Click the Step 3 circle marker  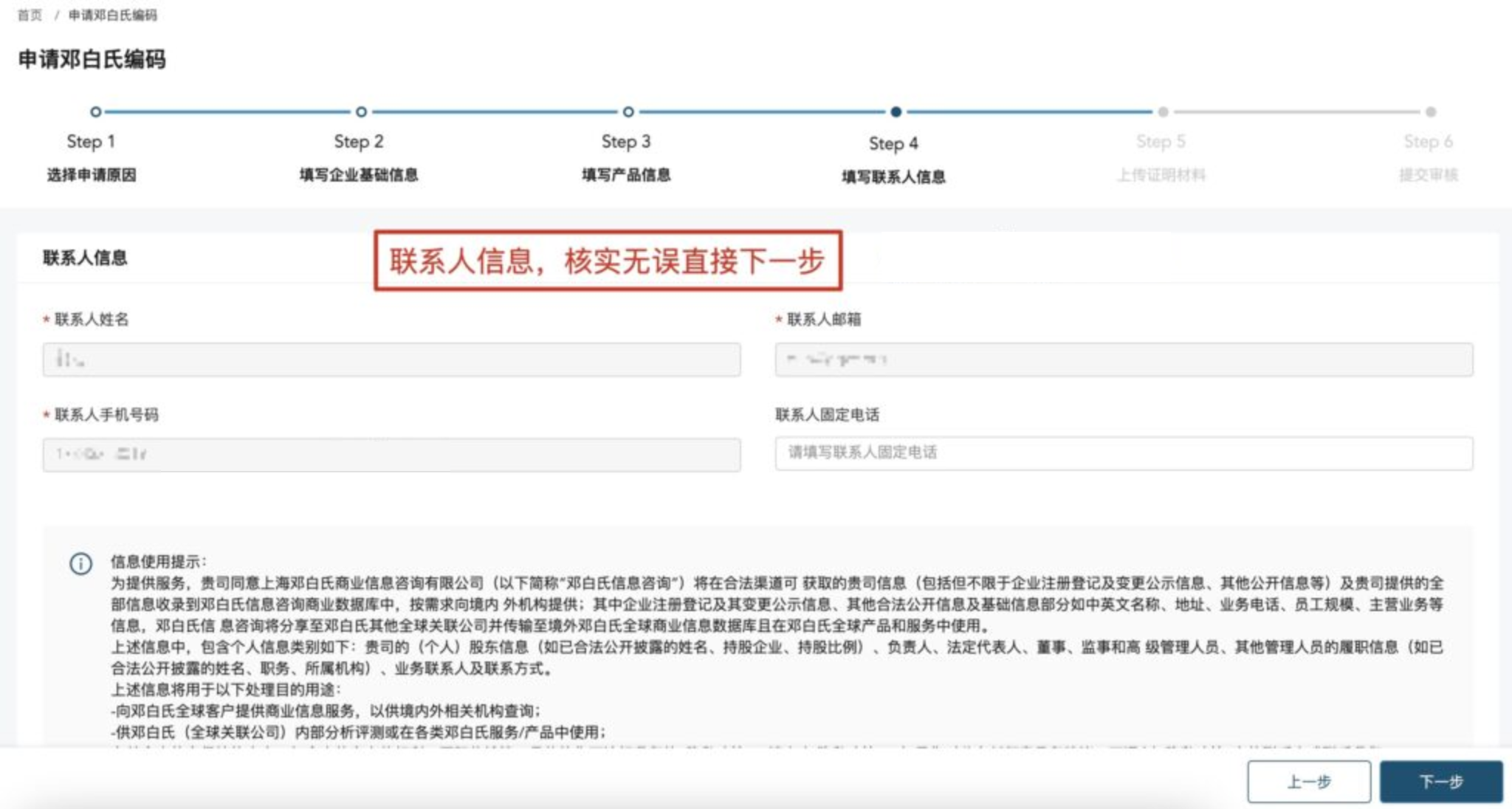pos(628,112)
